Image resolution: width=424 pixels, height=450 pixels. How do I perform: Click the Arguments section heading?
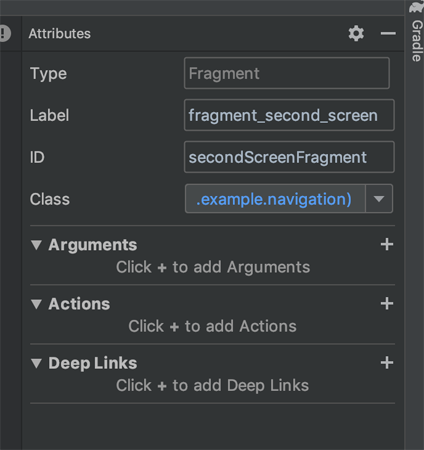click(93, 245)
